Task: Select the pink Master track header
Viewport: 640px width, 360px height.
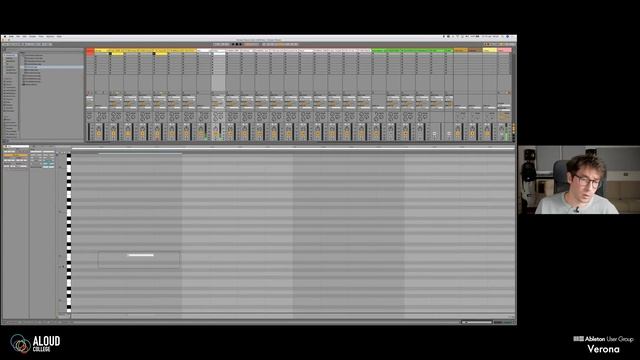Action: [504, 50]
